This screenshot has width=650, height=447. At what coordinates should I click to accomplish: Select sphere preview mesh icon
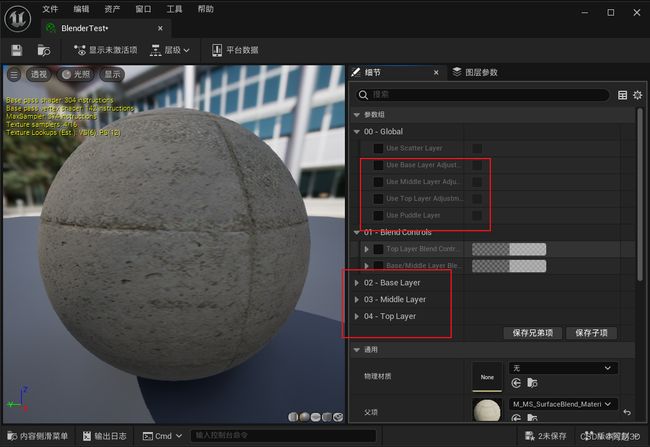click(x=304, y=417)
